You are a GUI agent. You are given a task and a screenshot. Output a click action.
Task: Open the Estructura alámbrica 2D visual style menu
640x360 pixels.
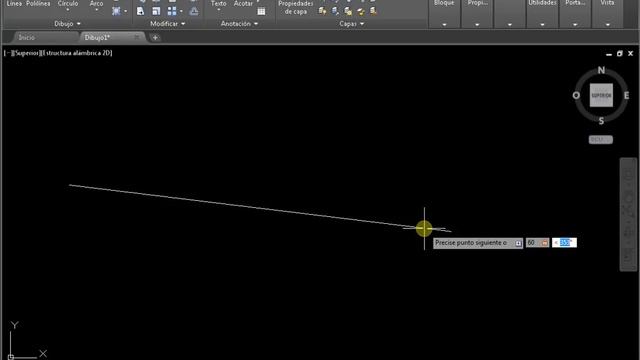(x=78, y=53)
